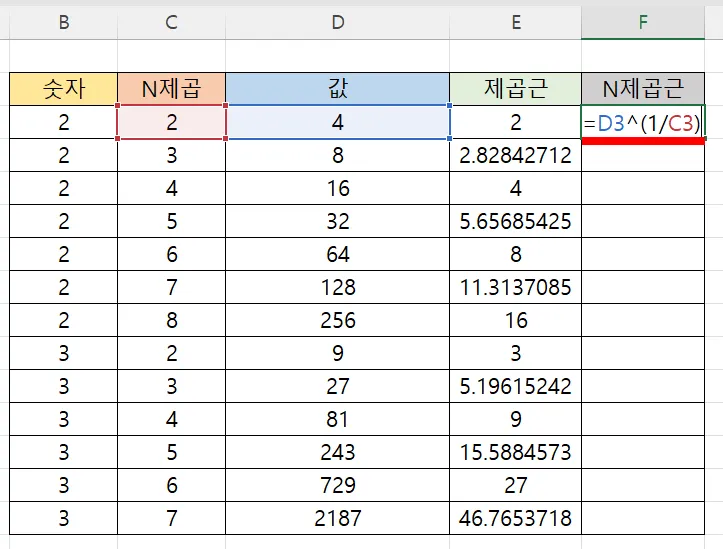The width and height of the screenshot is (723, 549).
Task: Click the 제곱근 cell showing 2.82842712
Action: (x=516, y=155)
